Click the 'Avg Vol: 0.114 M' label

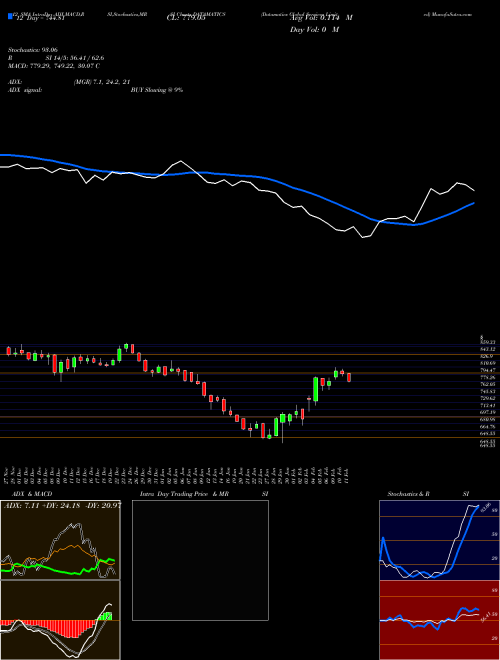pyautogui.click(x=321, y=18)
